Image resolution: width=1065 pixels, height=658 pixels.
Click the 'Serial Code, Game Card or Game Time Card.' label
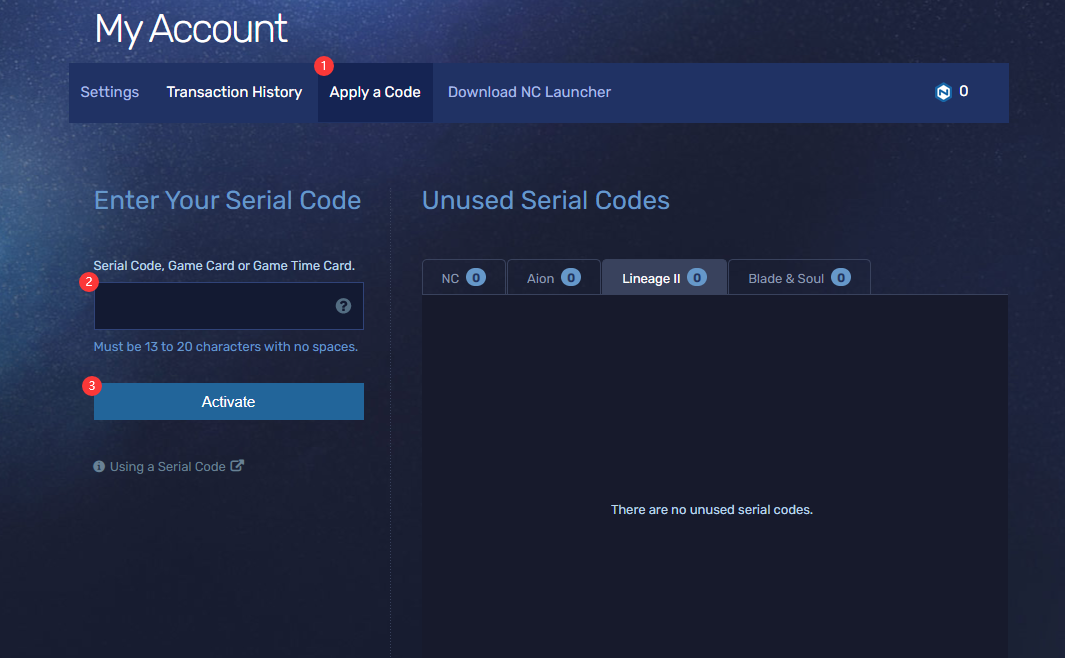point(224,266)
